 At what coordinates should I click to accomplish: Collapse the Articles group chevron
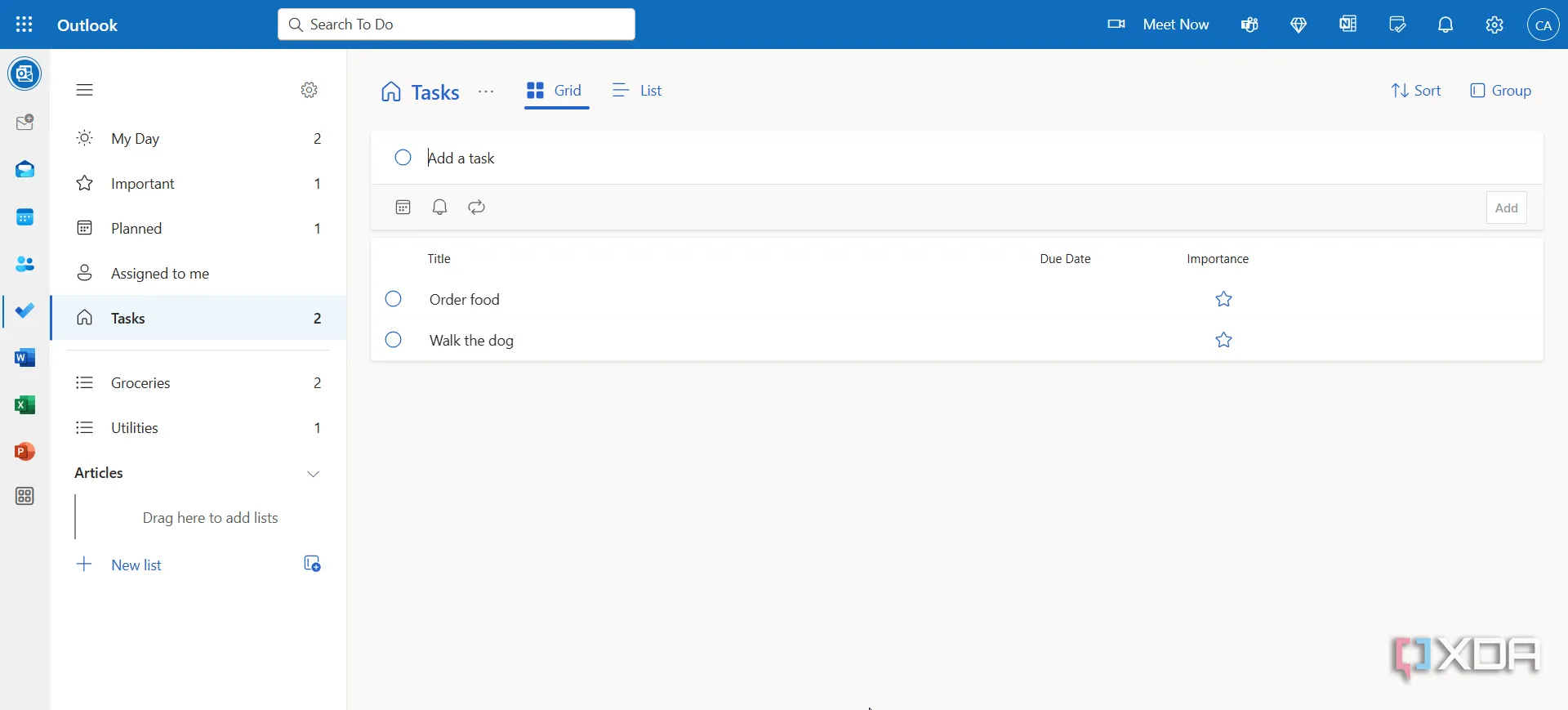click(x=314, y=474)
